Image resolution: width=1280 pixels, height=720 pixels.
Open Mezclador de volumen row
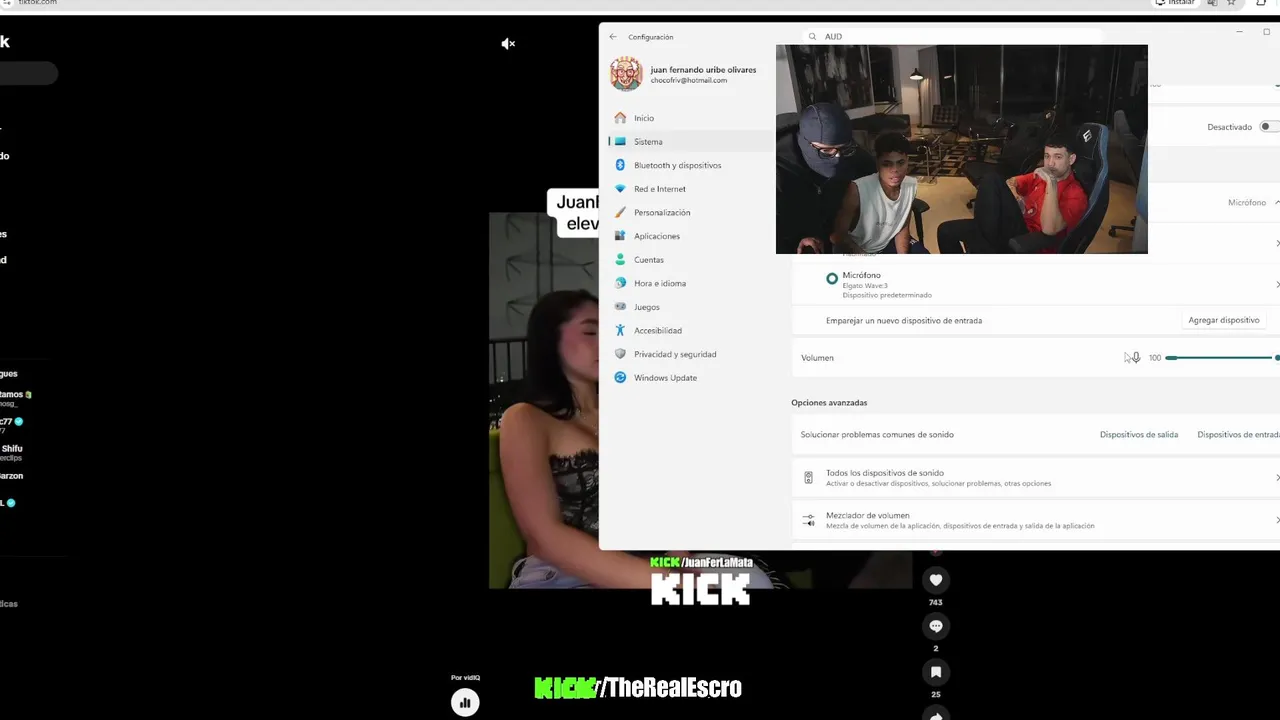1035,520
